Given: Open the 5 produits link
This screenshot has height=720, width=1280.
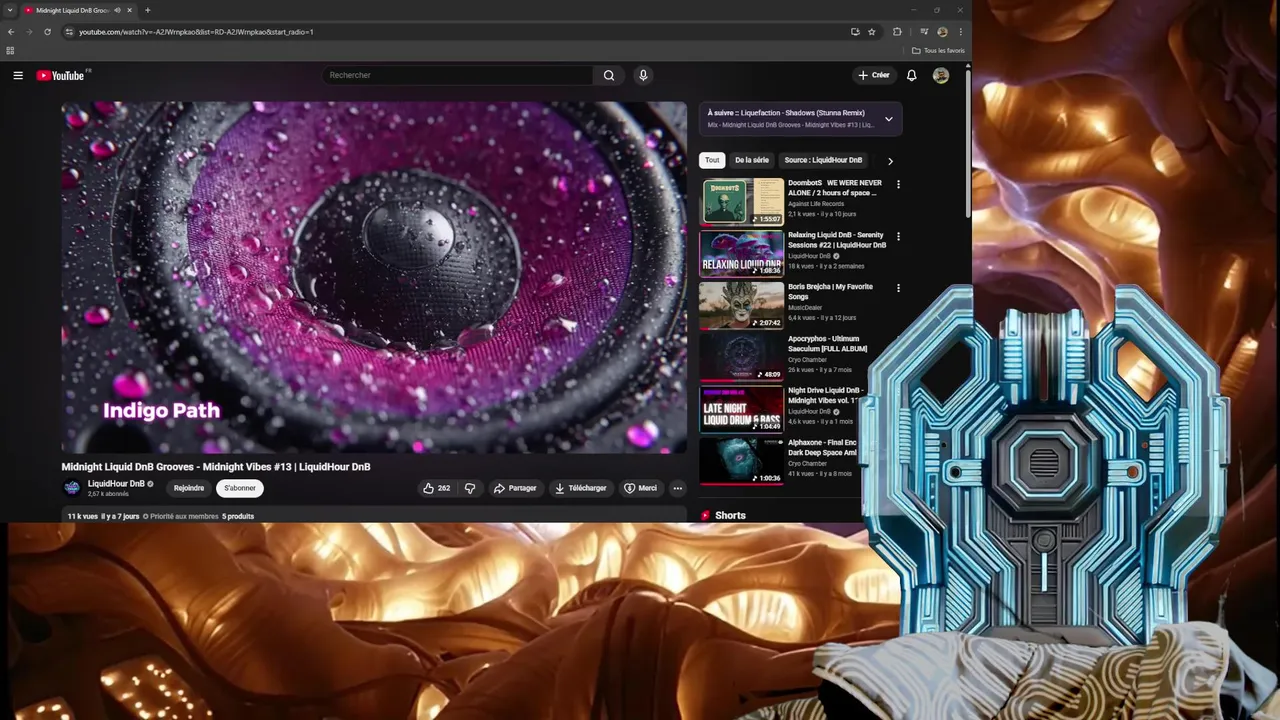Looking at the screenshot, I should (238, 516).
